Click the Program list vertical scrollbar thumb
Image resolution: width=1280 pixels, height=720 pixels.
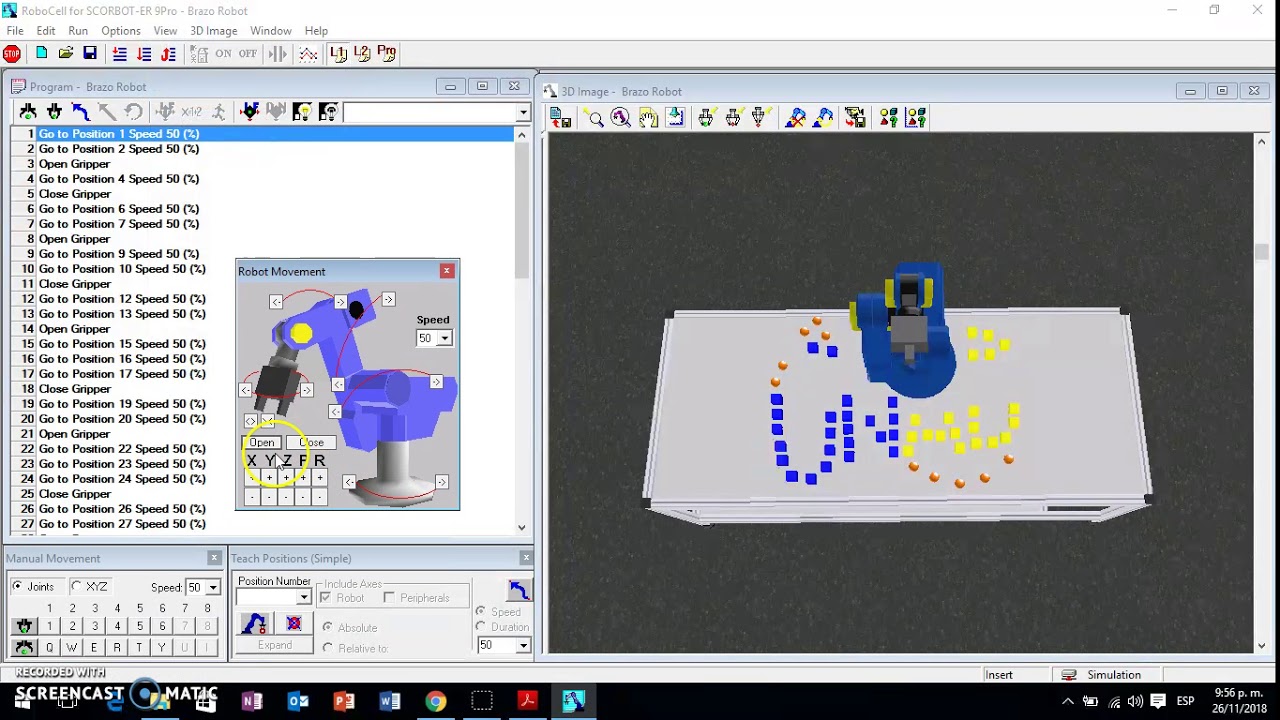click(x=521, y=210)
